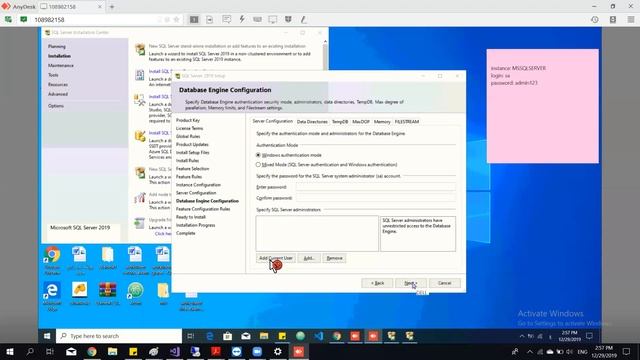Open Mail app on local taskbar
Screen dimensions: 640x360
[x=71, y=351]
